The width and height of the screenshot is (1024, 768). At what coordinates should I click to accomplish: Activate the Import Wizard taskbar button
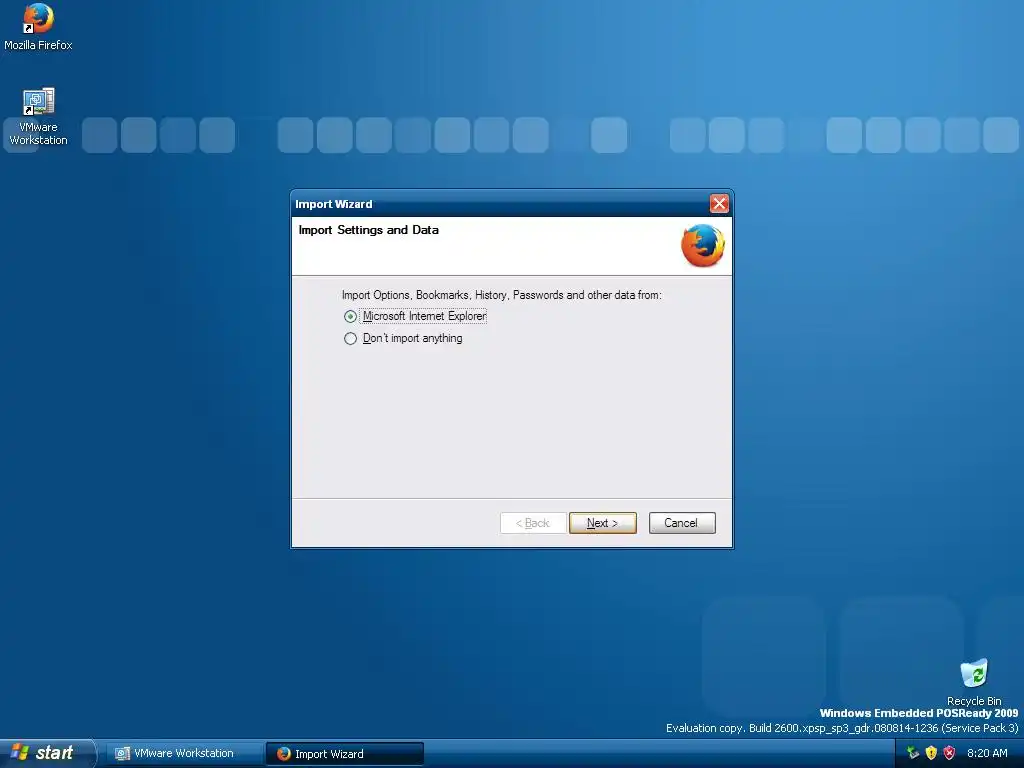click(x=345, y=754)
